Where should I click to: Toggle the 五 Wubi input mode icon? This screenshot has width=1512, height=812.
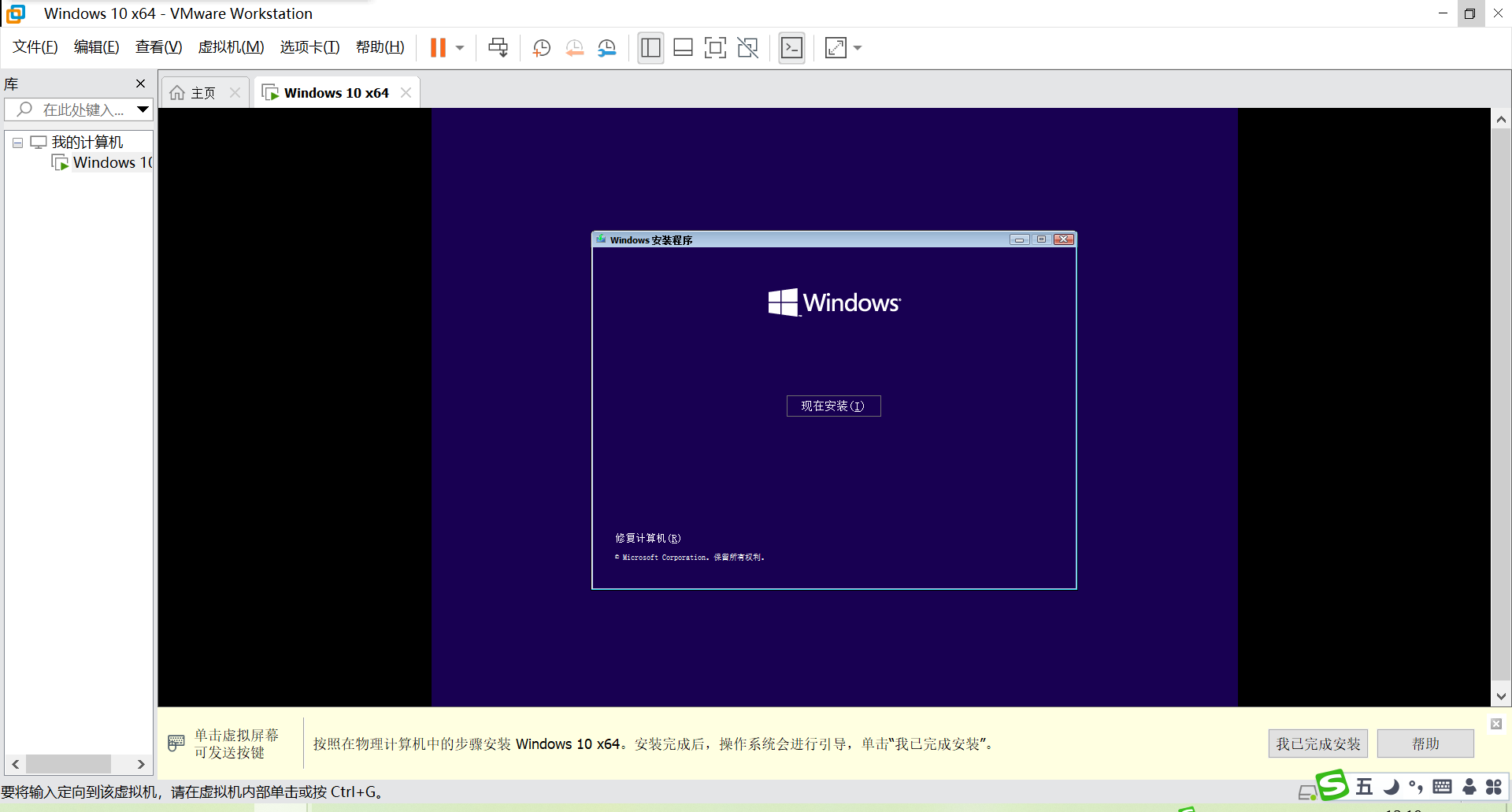tap(1365, 787)
